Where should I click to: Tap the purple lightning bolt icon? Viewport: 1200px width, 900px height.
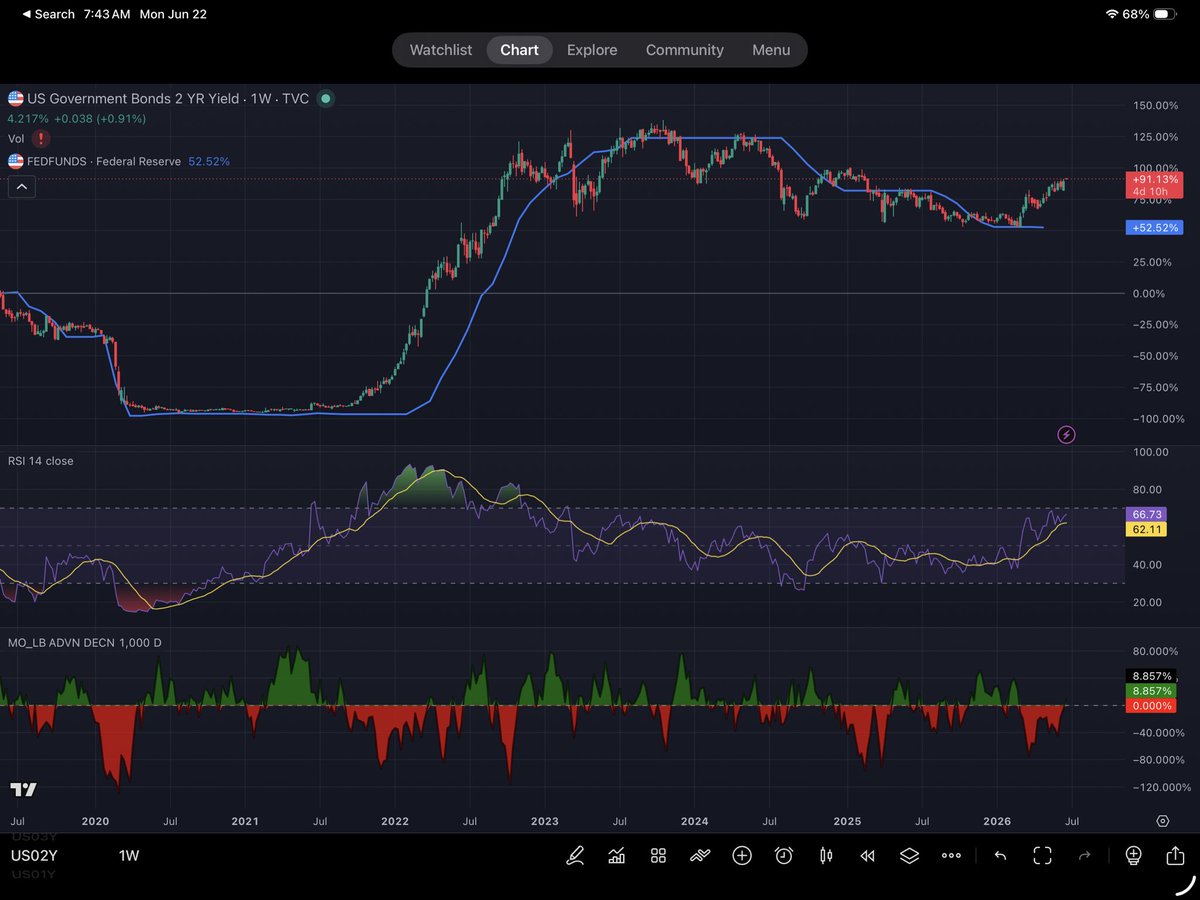(1066, 434)
